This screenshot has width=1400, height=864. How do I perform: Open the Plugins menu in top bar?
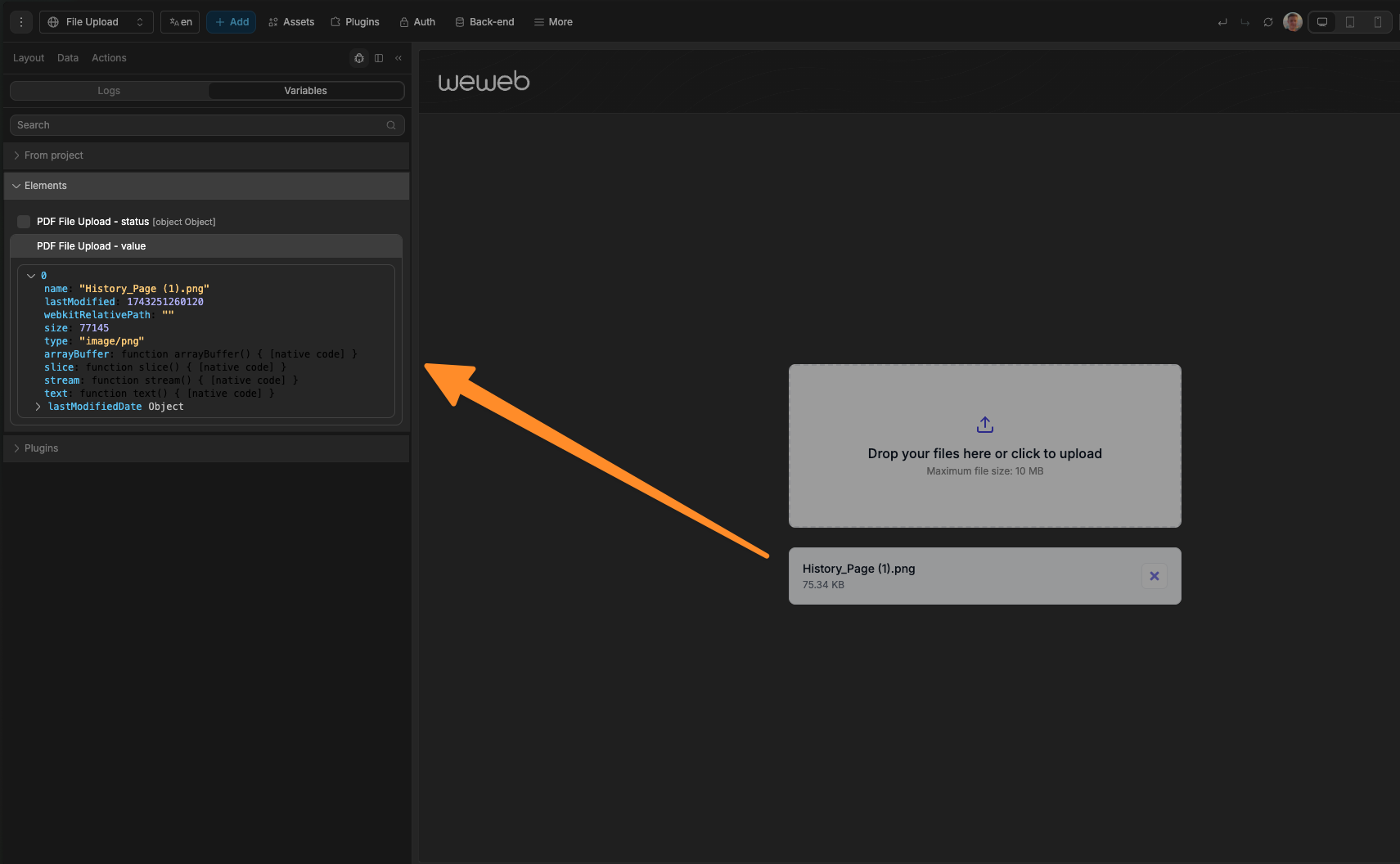pos(355,22)
